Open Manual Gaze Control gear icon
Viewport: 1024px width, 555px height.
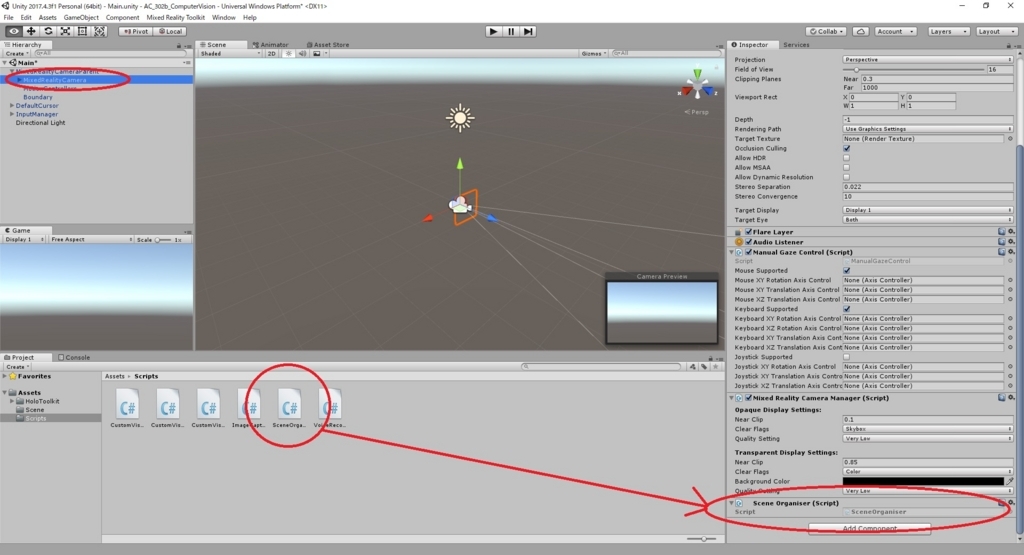click(1011, 252)
